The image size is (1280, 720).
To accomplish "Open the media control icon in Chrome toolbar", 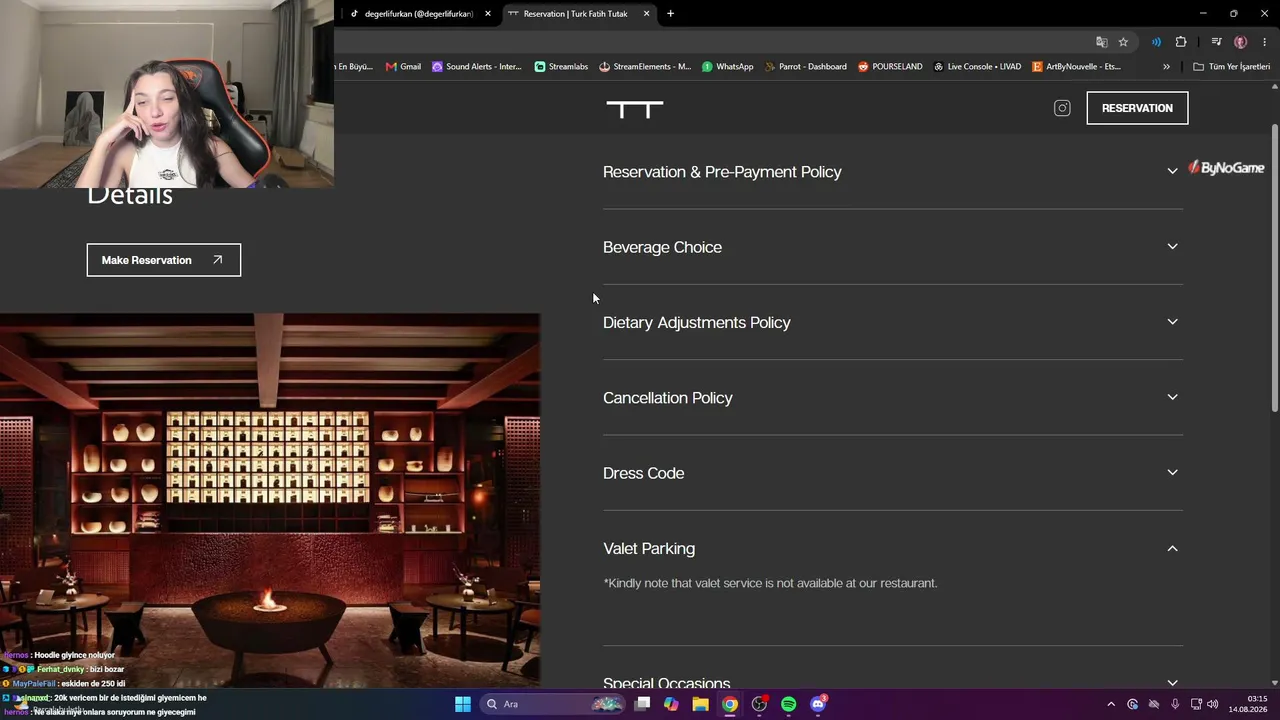I will point(1216,42).
